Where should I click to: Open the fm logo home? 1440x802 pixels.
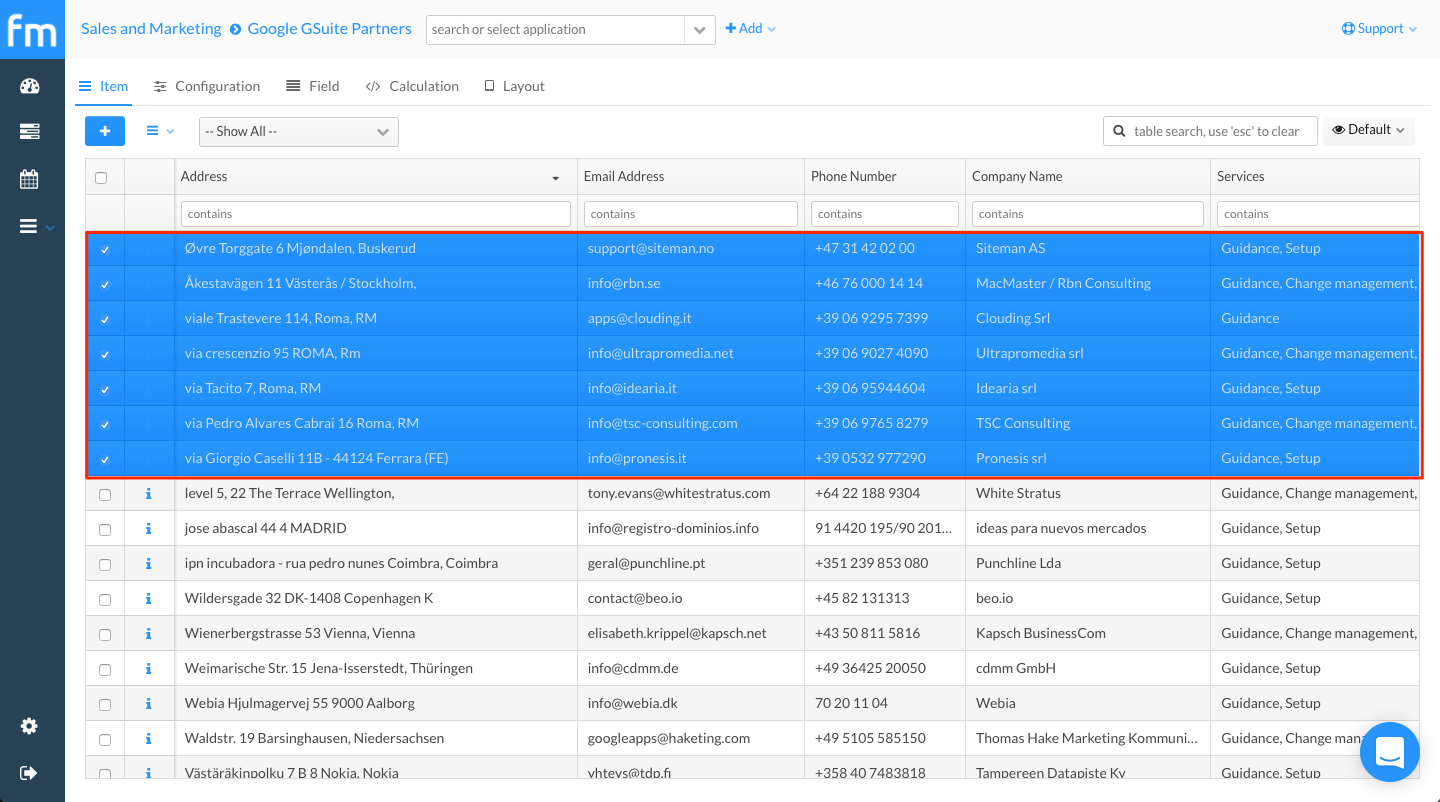tap(32, 29)
